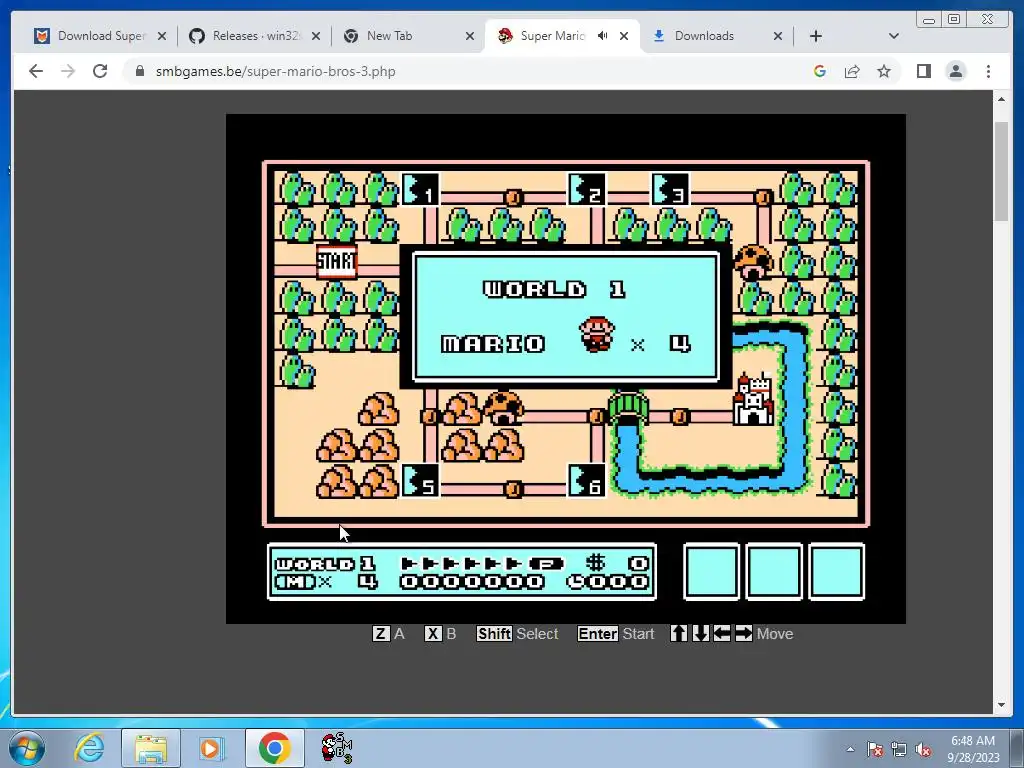The image size is (1024, 768).
Task: Mute audio via Super Mario tab speaker icon
Action: coord(602,36)
